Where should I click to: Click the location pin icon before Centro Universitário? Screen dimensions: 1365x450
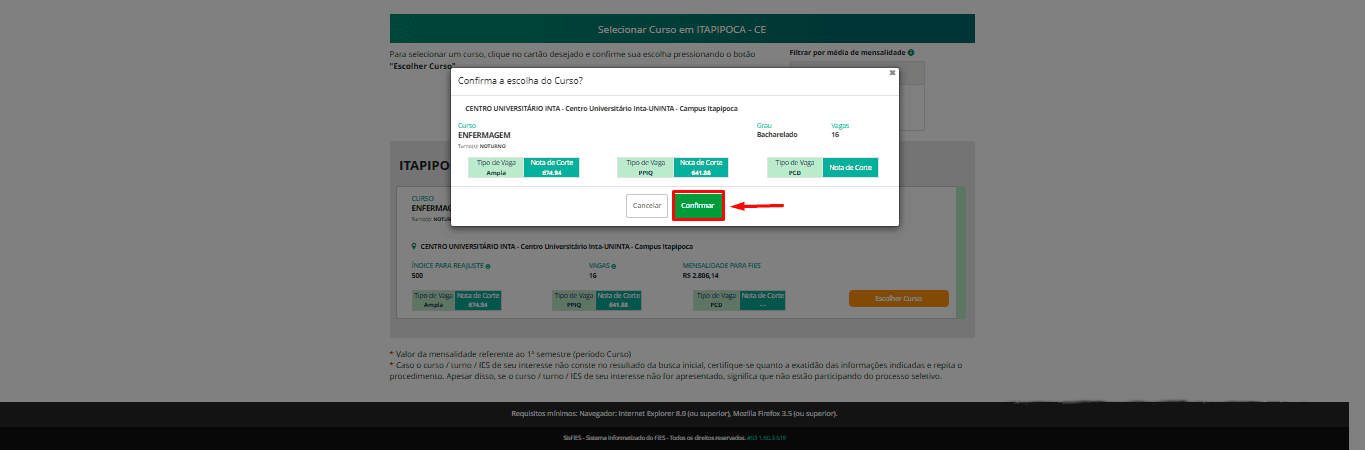(414, 245)
